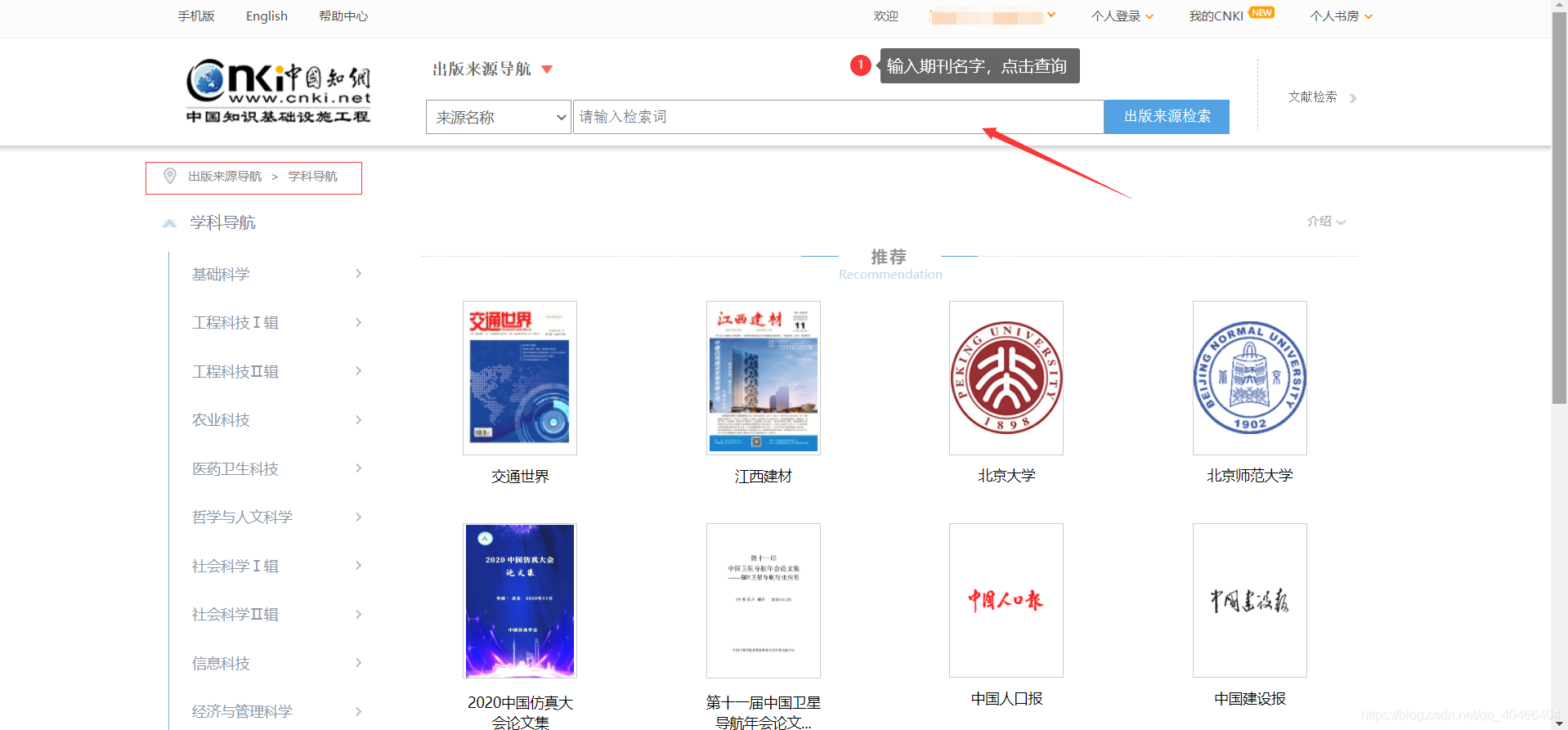The height and width of the screenshot is (730, 1568).
Task: Select 社会科学Ⅱ辑 category
Action: coord(235,615)
